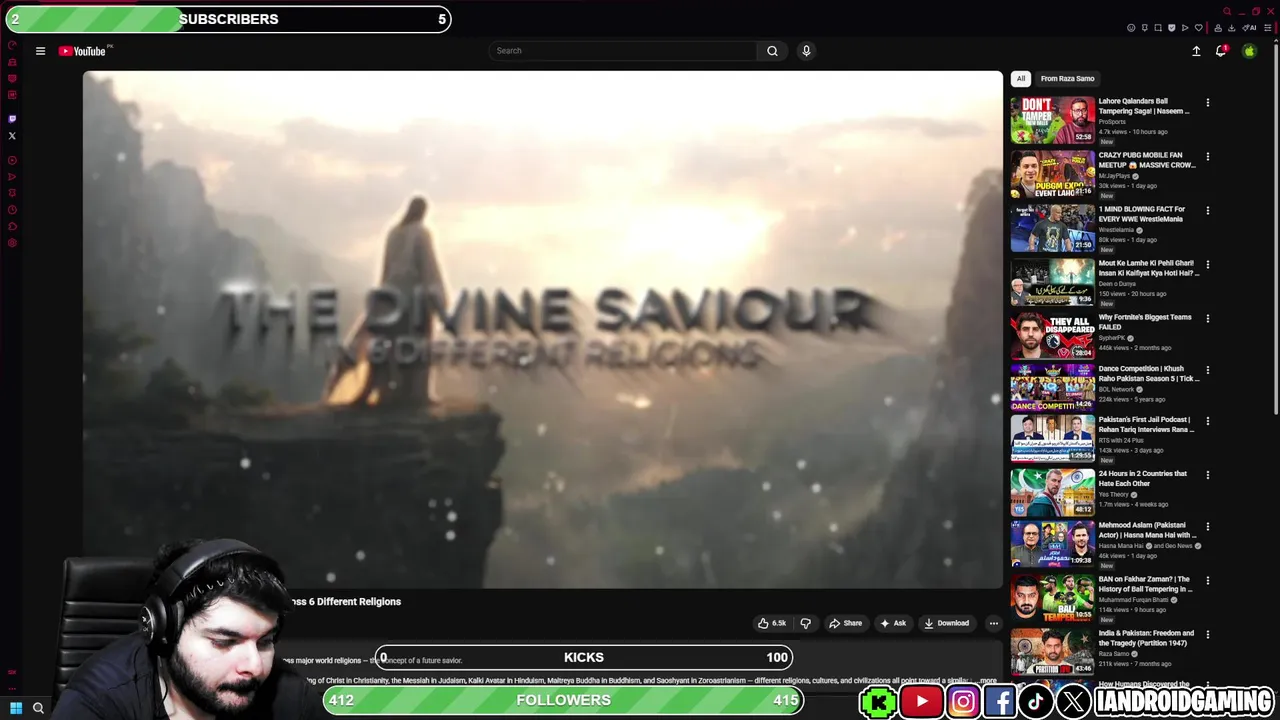Start voice search with microphone icon

coord(806,51)
